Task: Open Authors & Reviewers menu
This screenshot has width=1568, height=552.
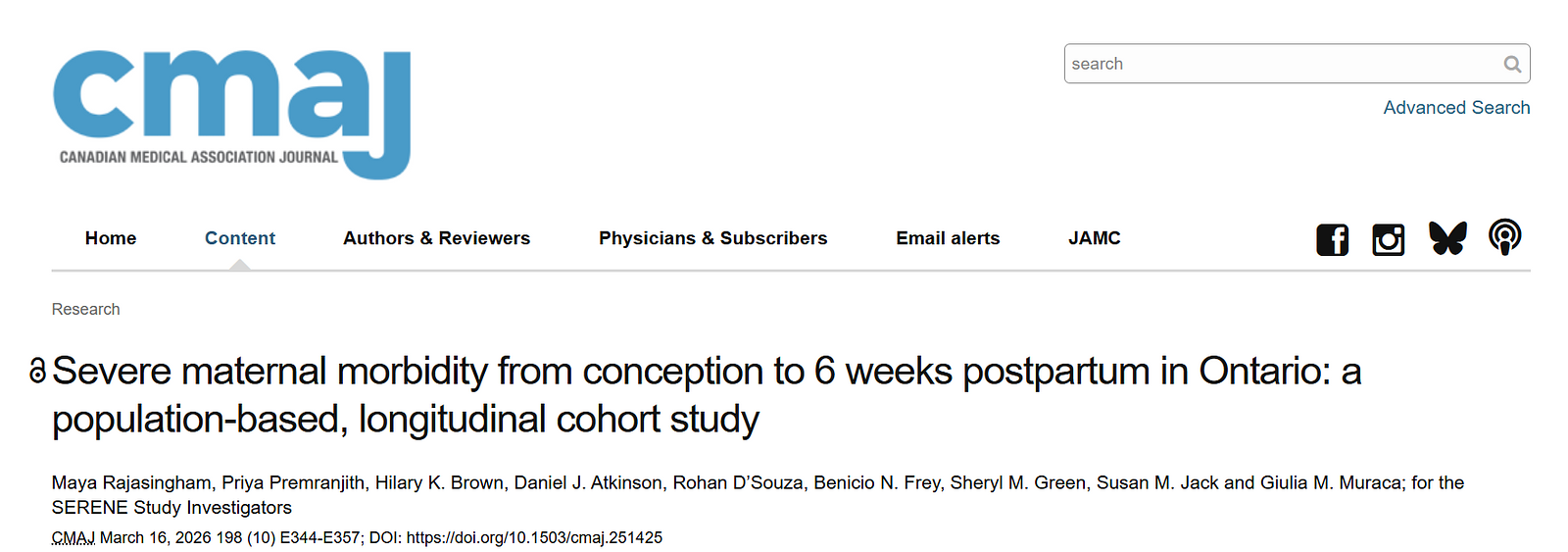Action: point(436,238)
